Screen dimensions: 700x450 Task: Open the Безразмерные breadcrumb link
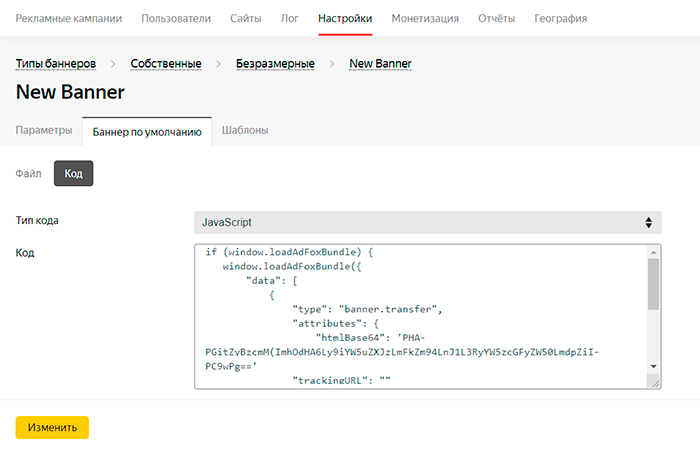[x=275, y=63]
